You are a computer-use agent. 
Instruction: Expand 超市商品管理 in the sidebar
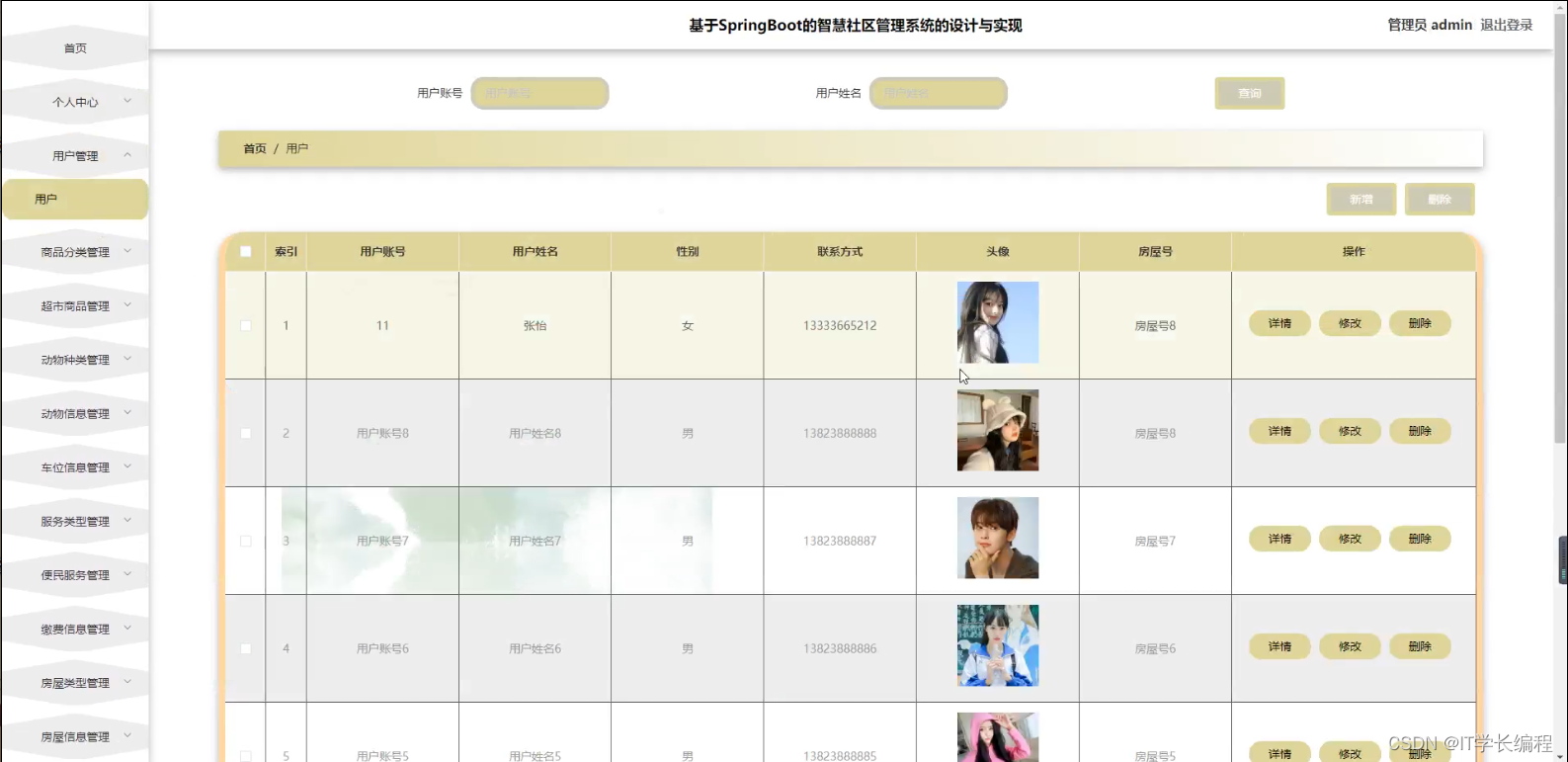pyautogui.click(x=75, y=306)
